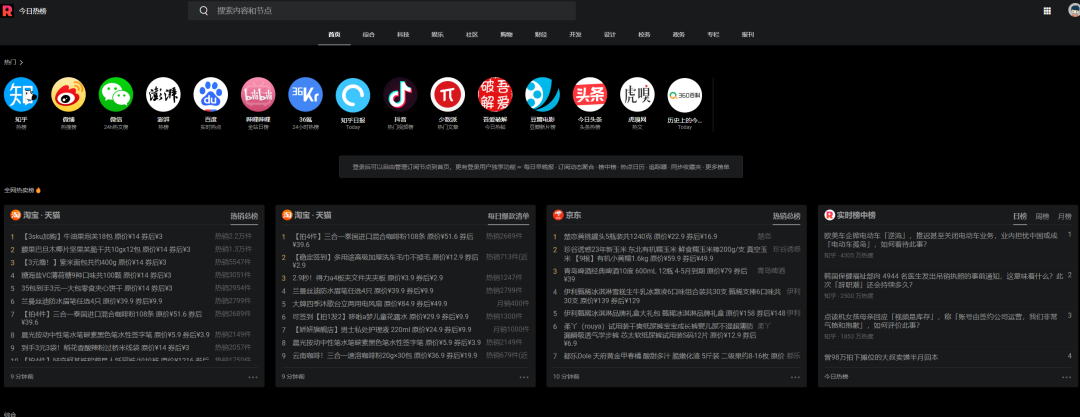Open item 兰曼丝迪防水眉笔 in 热销总榜 card
Image resolution: width=1080 pixels, height=417 pixels.
92,301
